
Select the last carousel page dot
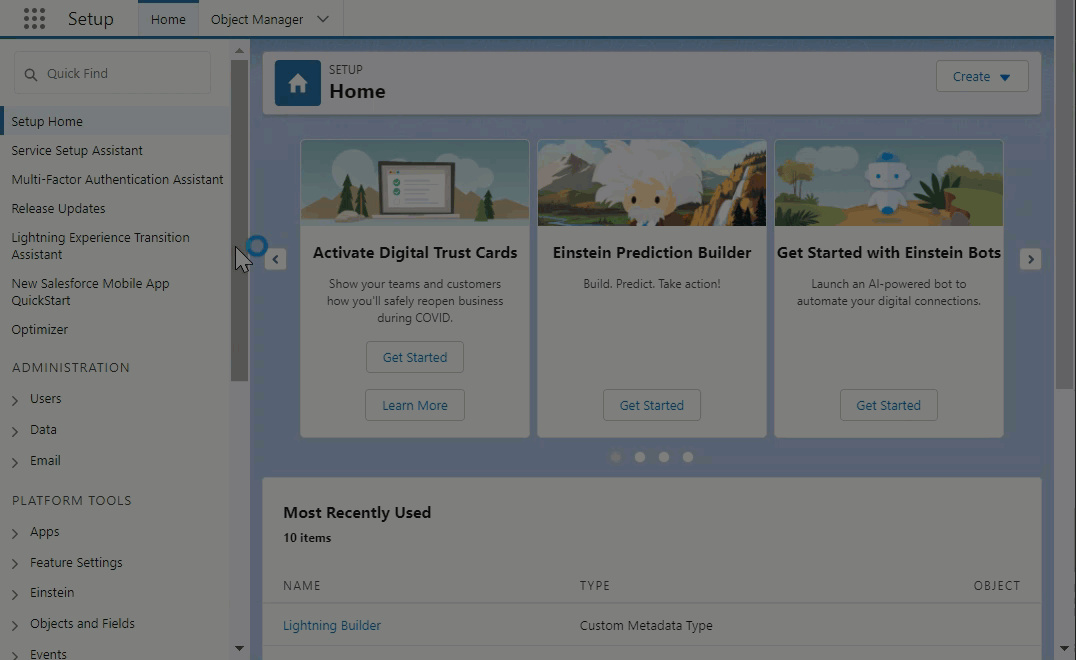coord(688,457)
